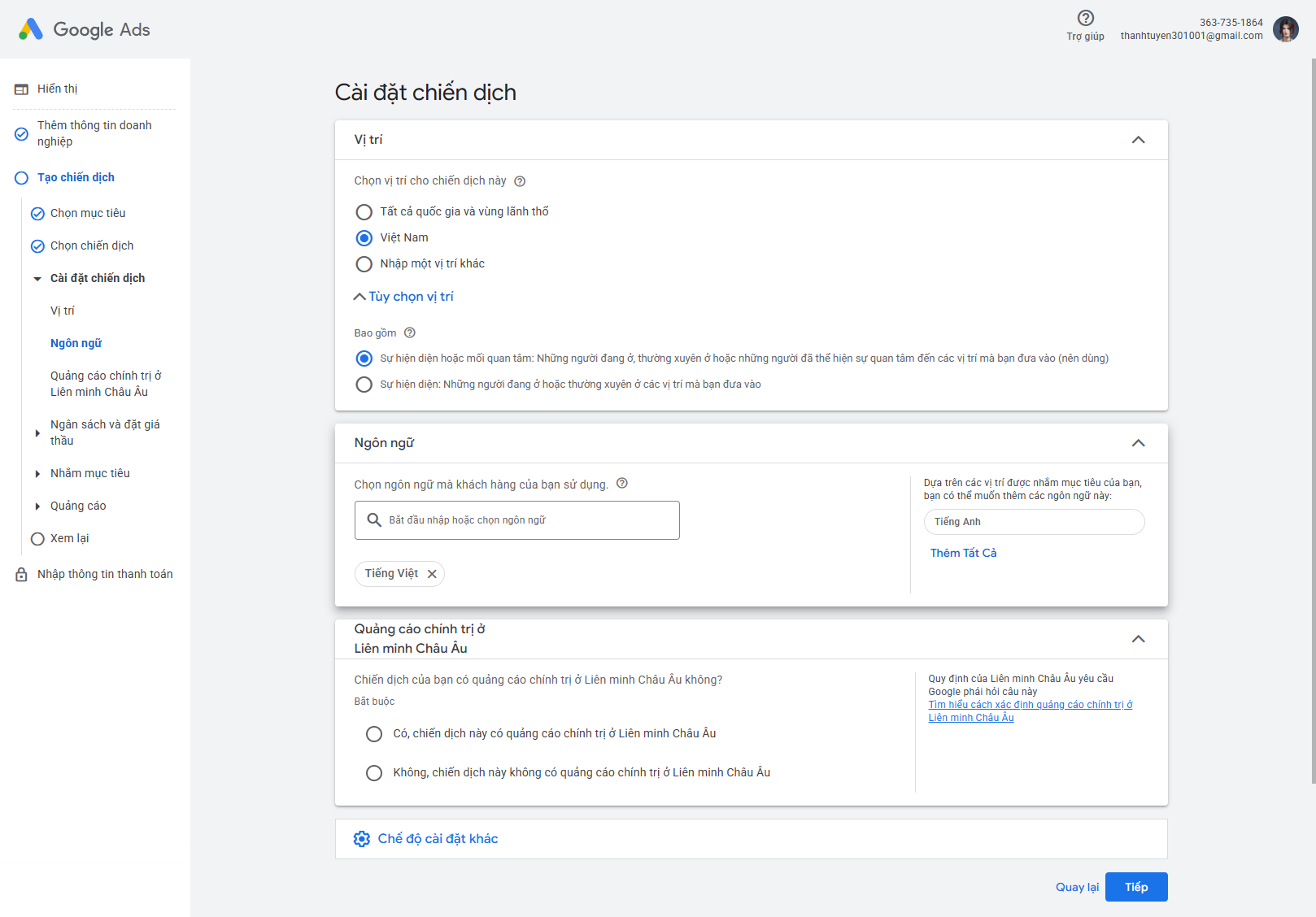
Task: Open help tooltip for Chọn vị trí cho chiến dịch này
Action: 520,181
